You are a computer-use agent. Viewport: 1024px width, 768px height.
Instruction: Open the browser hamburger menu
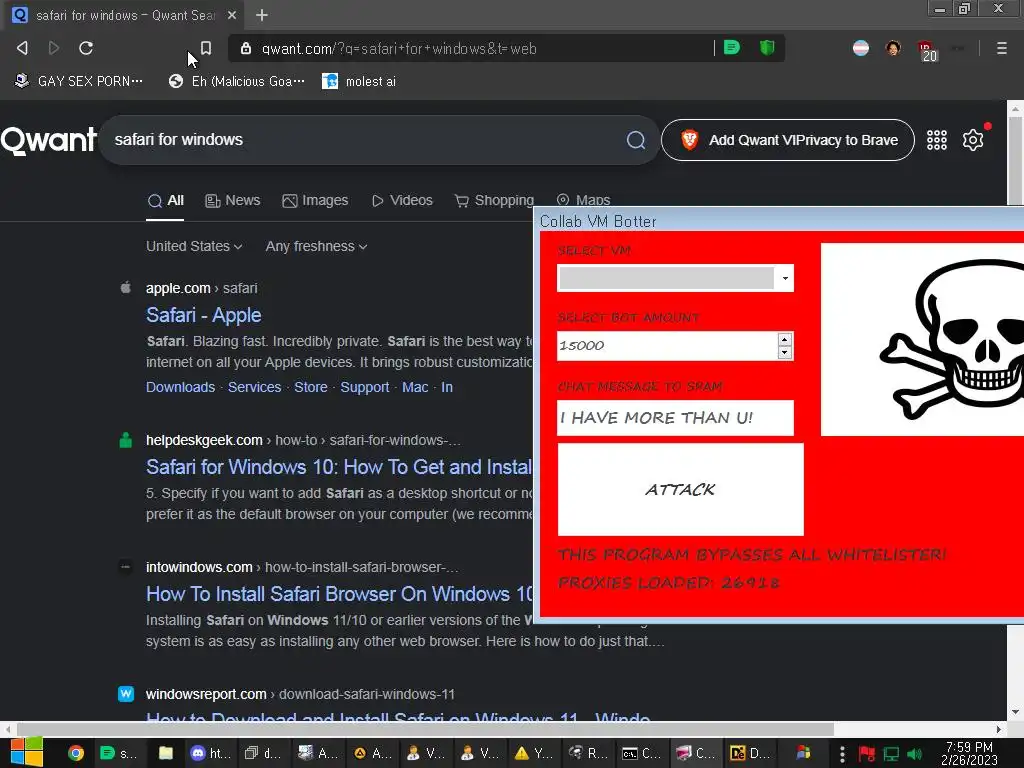click(1001, 48)
